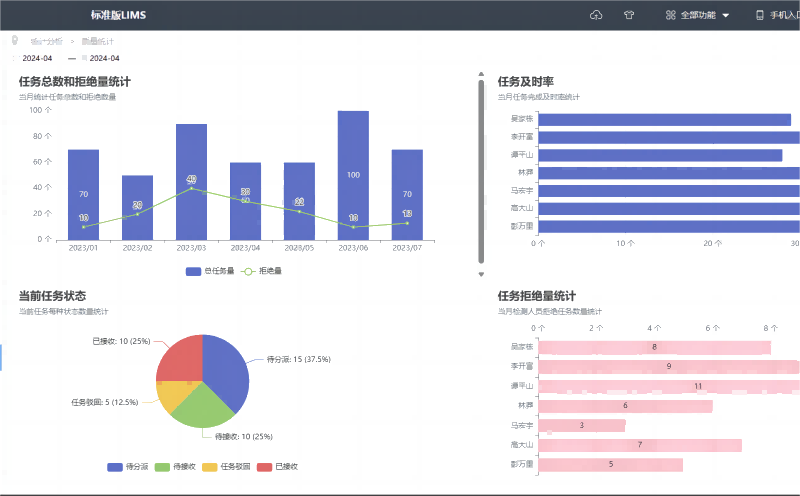Click scroll-down arrow below the vertical scrollbar

pos(481,273)
